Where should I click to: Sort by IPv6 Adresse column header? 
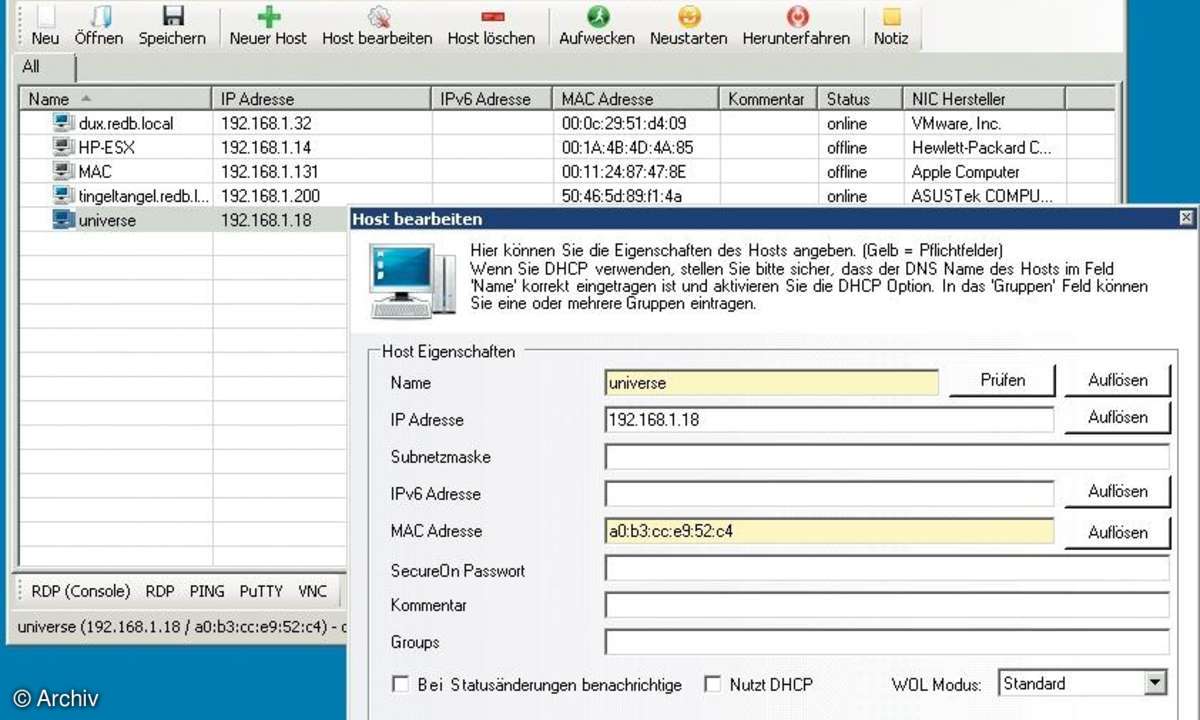492,99
